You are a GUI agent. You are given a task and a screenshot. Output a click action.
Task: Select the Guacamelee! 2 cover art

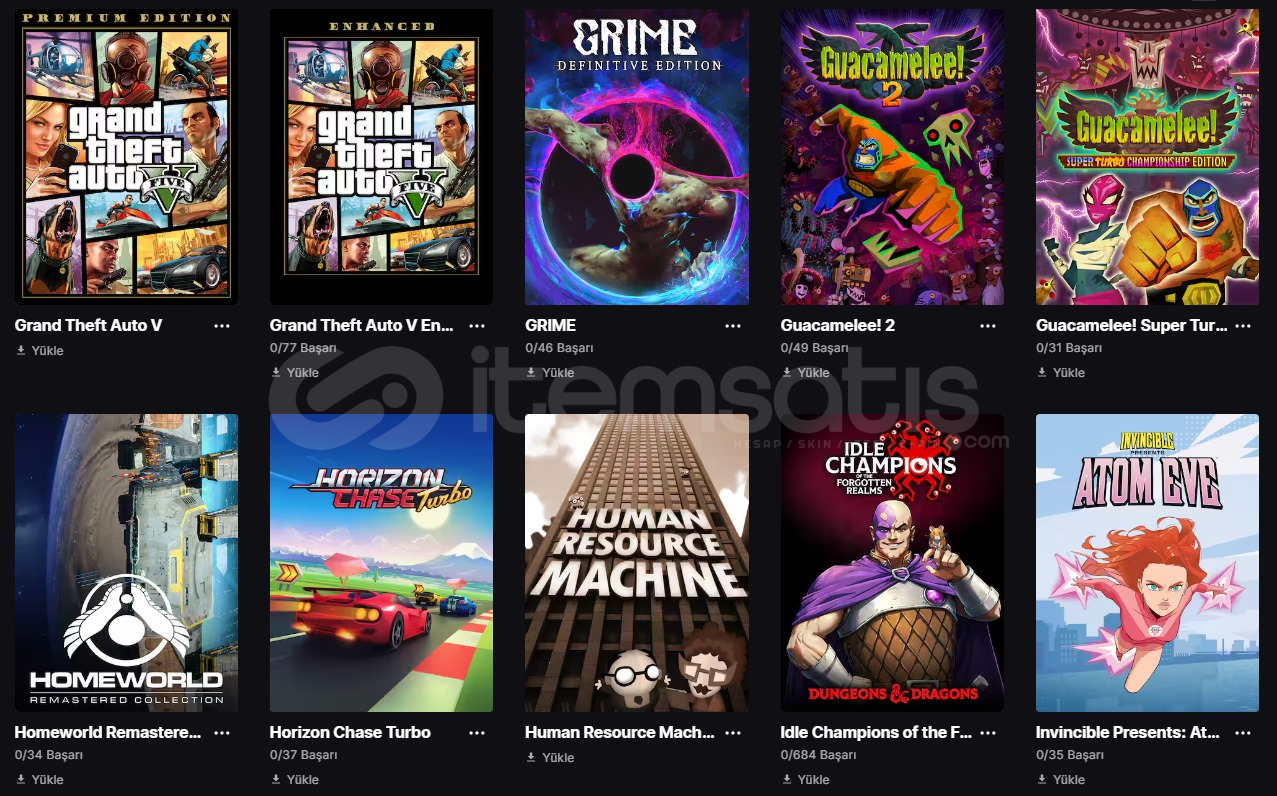coord(892,157)
